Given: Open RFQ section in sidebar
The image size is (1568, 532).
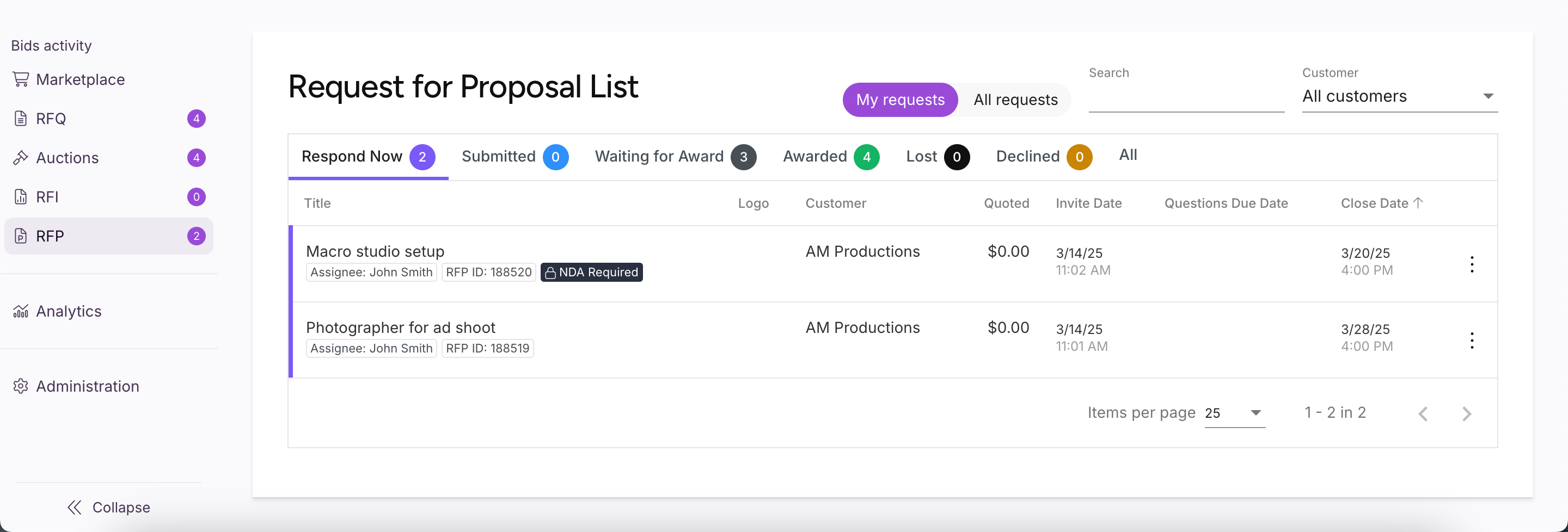Looking at the screenshot, I should click(109, 119).
